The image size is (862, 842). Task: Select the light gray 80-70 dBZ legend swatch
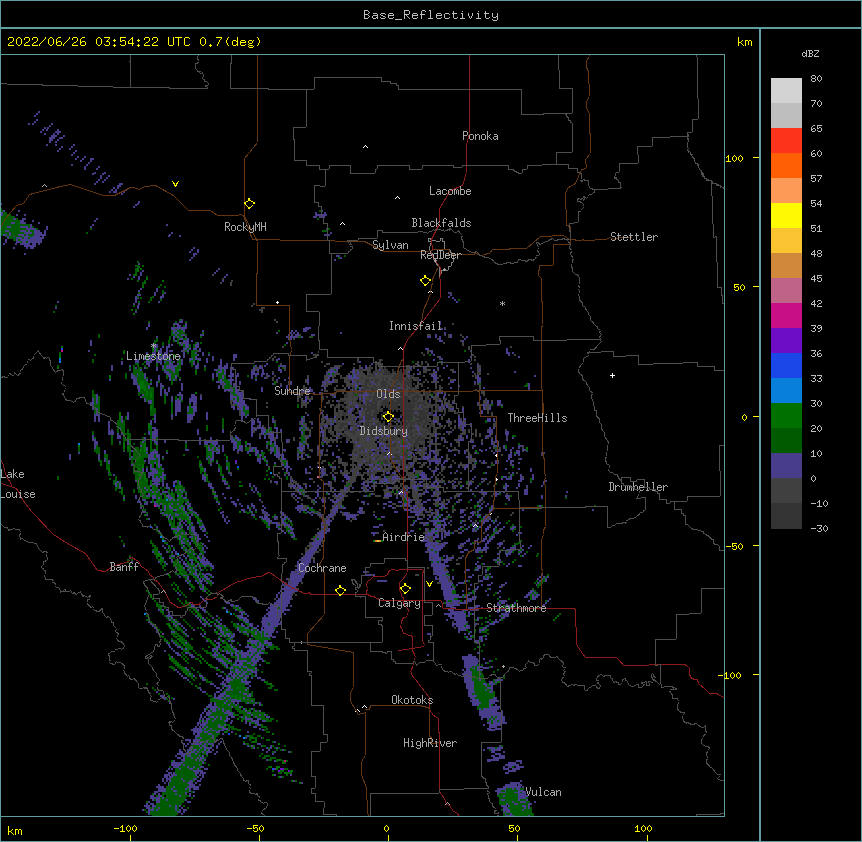[786, 91]
